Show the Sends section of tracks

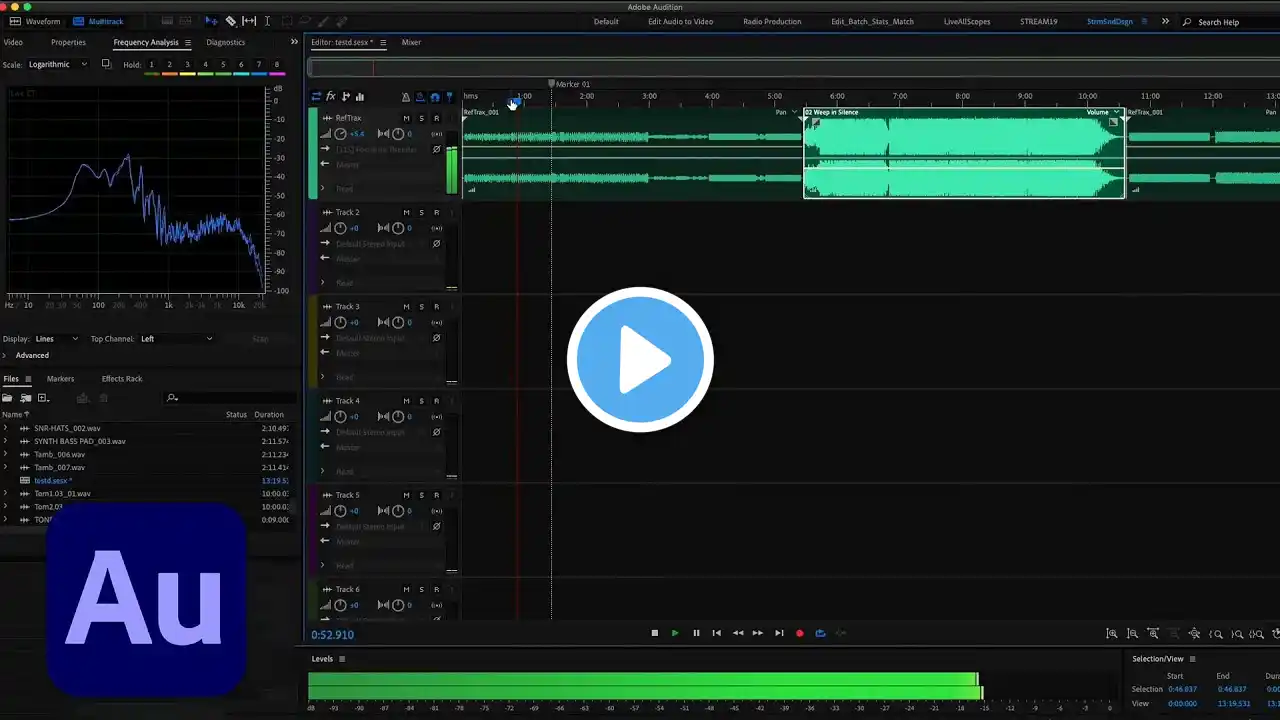[x=345, y=97]
